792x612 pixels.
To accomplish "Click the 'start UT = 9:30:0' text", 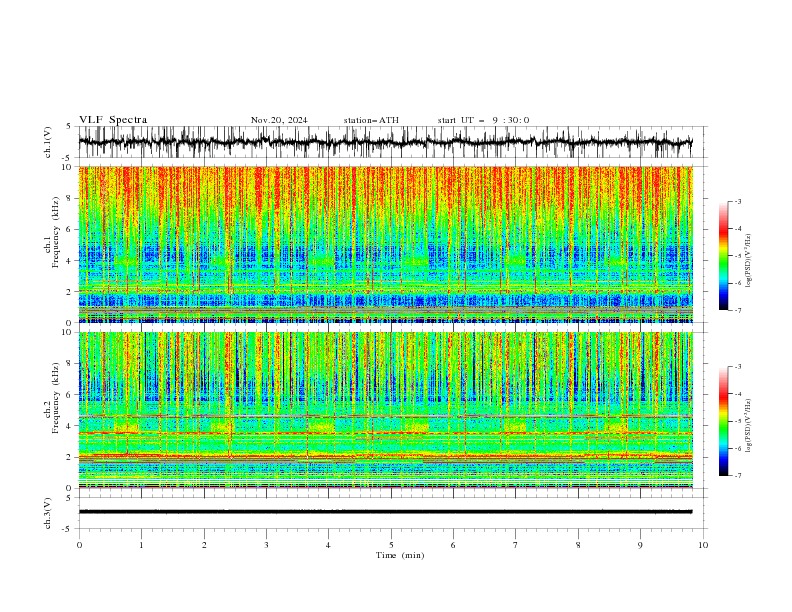I will [x=483, y=120].
